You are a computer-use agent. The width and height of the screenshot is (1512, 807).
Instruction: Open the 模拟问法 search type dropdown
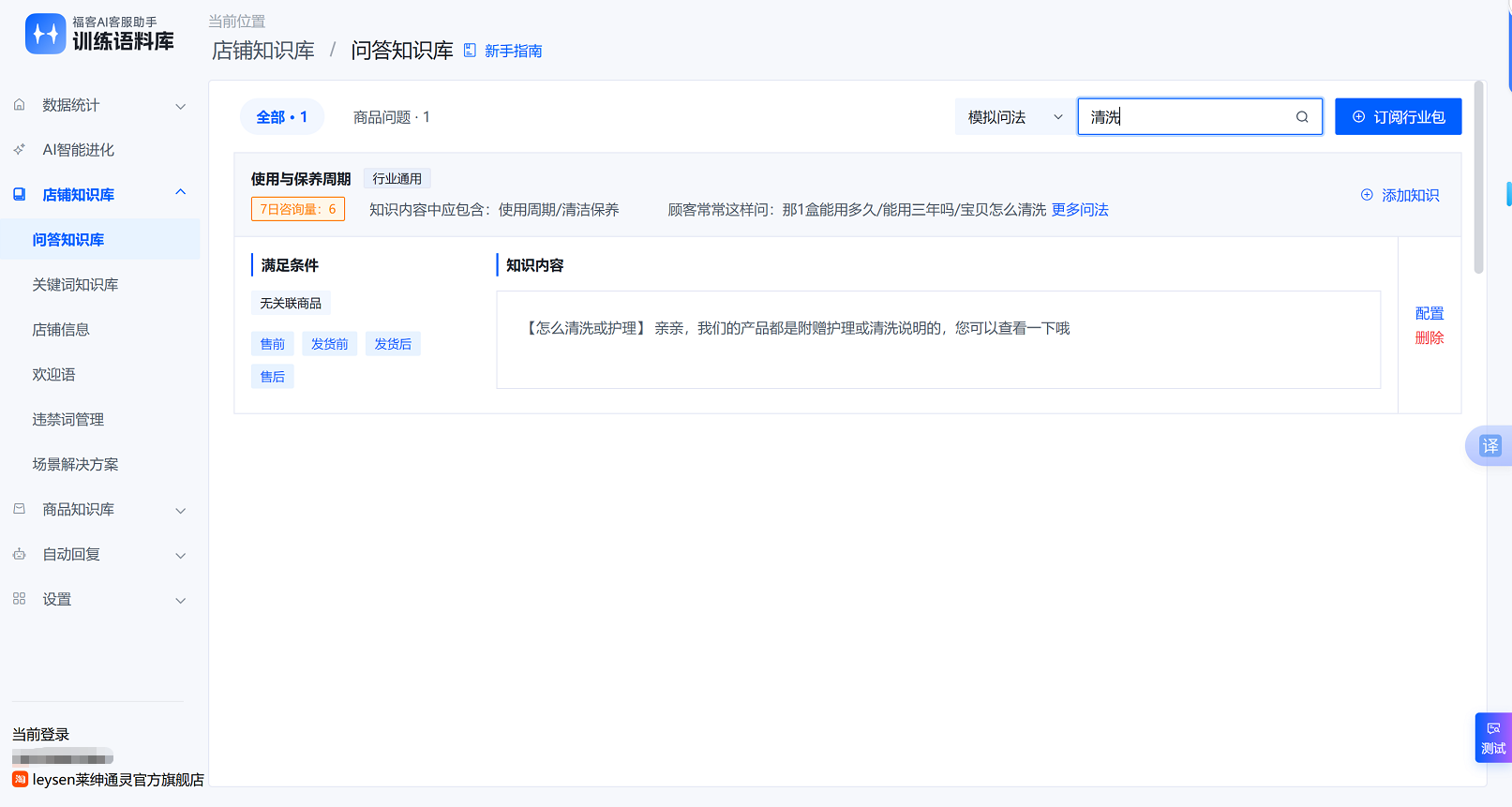(x=1015, y=117)
